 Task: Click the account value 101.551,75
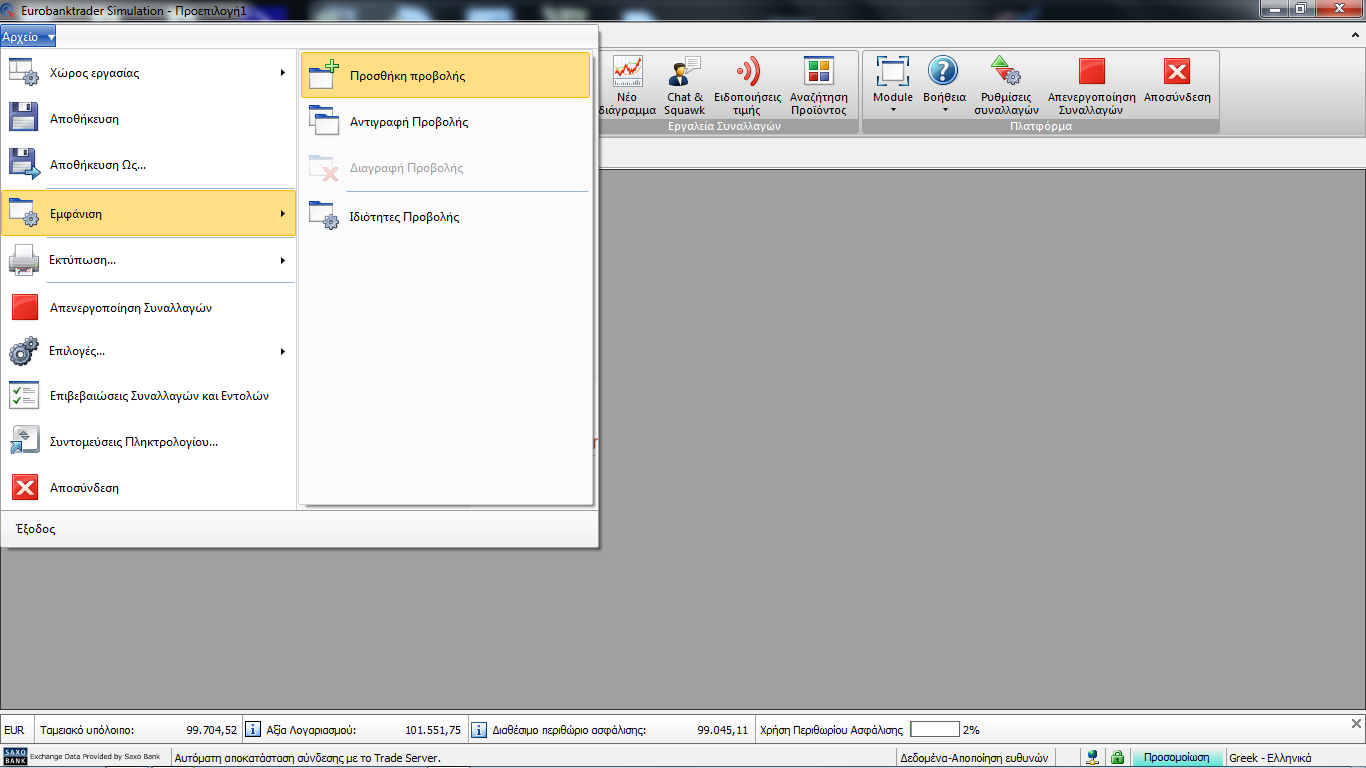point(433,730)
